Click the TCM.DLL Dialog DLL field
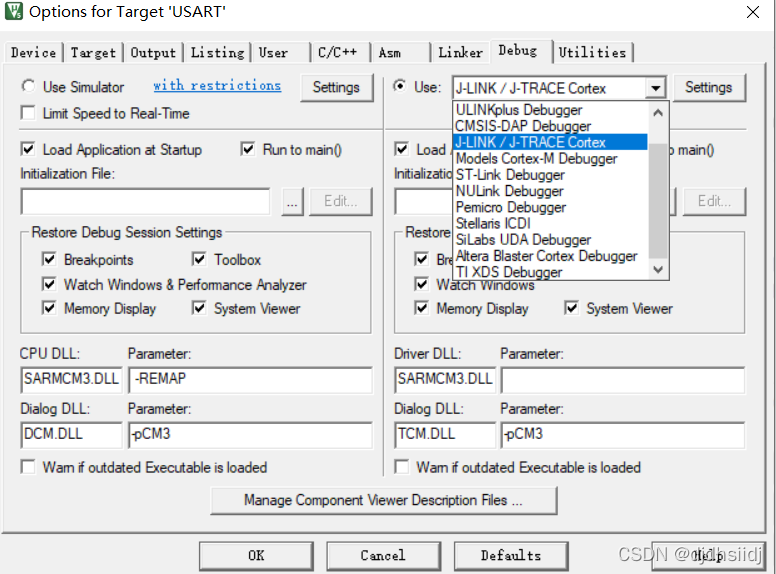This screenshot has height=574, width=776. 445,435
